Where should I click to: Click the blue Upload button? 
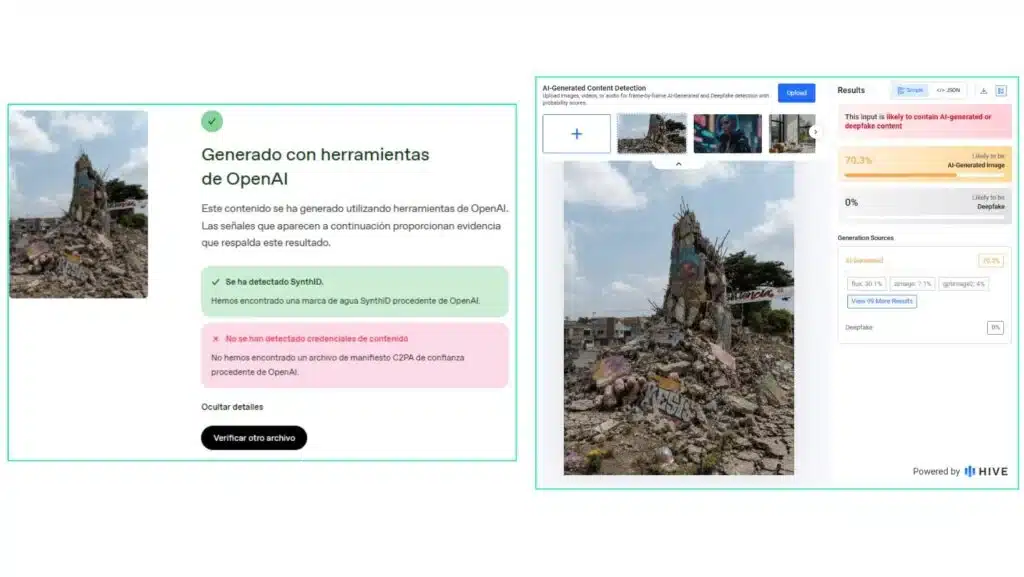[796, 93]
